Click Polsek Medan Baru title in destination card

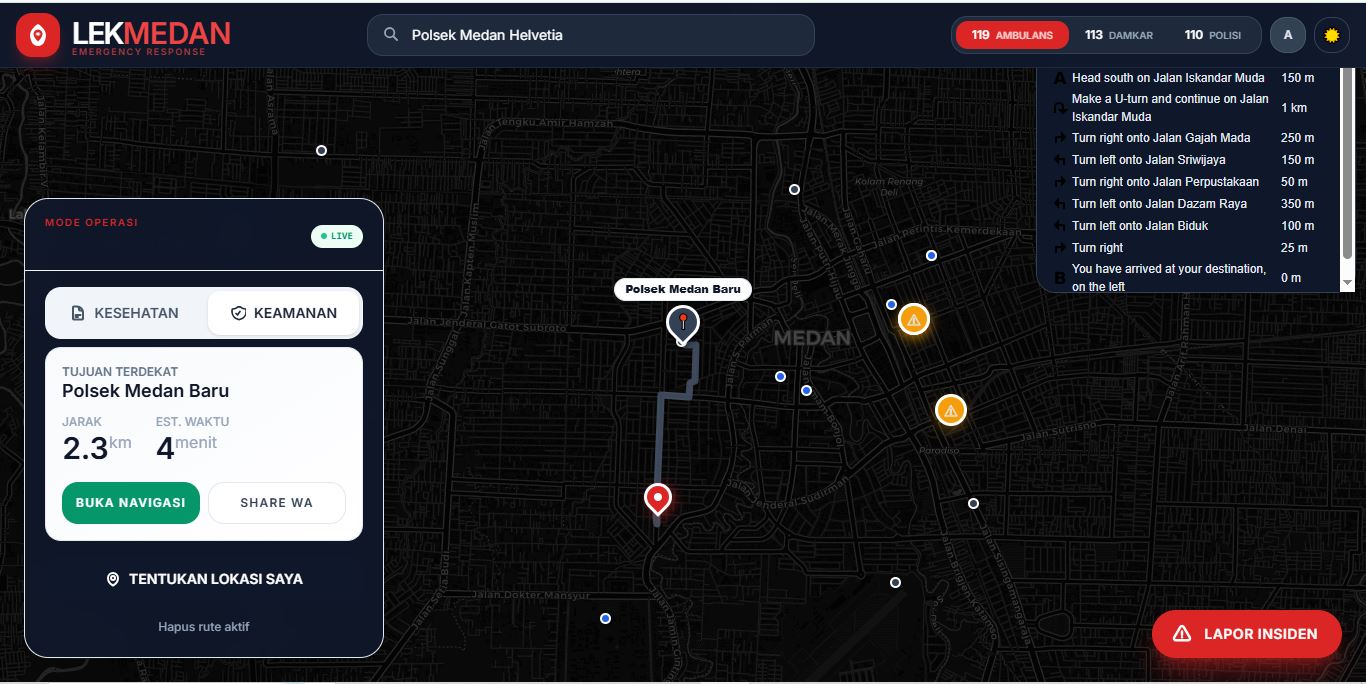tap(146, 391)
